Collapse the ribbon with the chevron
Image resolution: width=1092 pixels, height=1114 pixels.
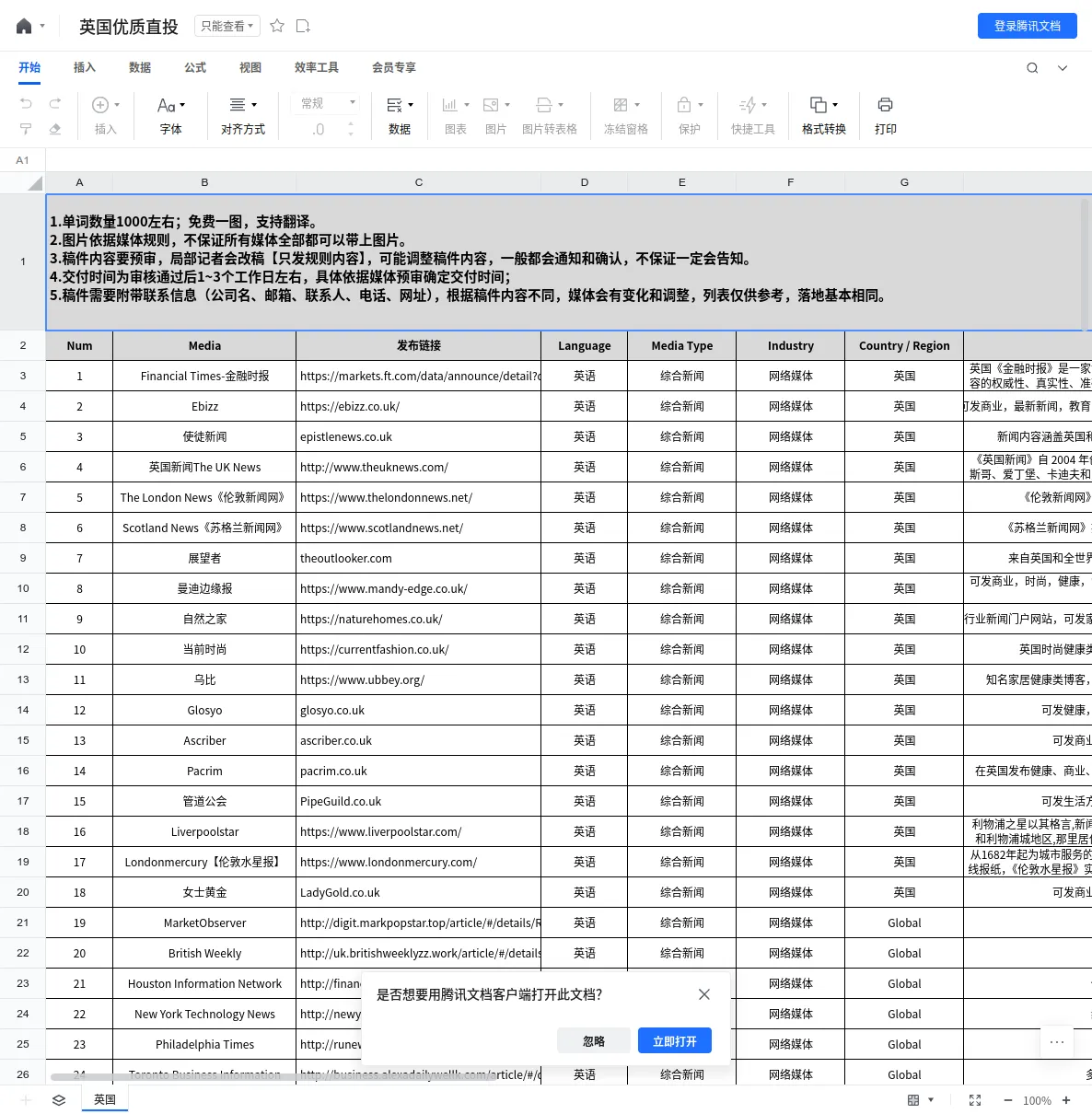1063,67
